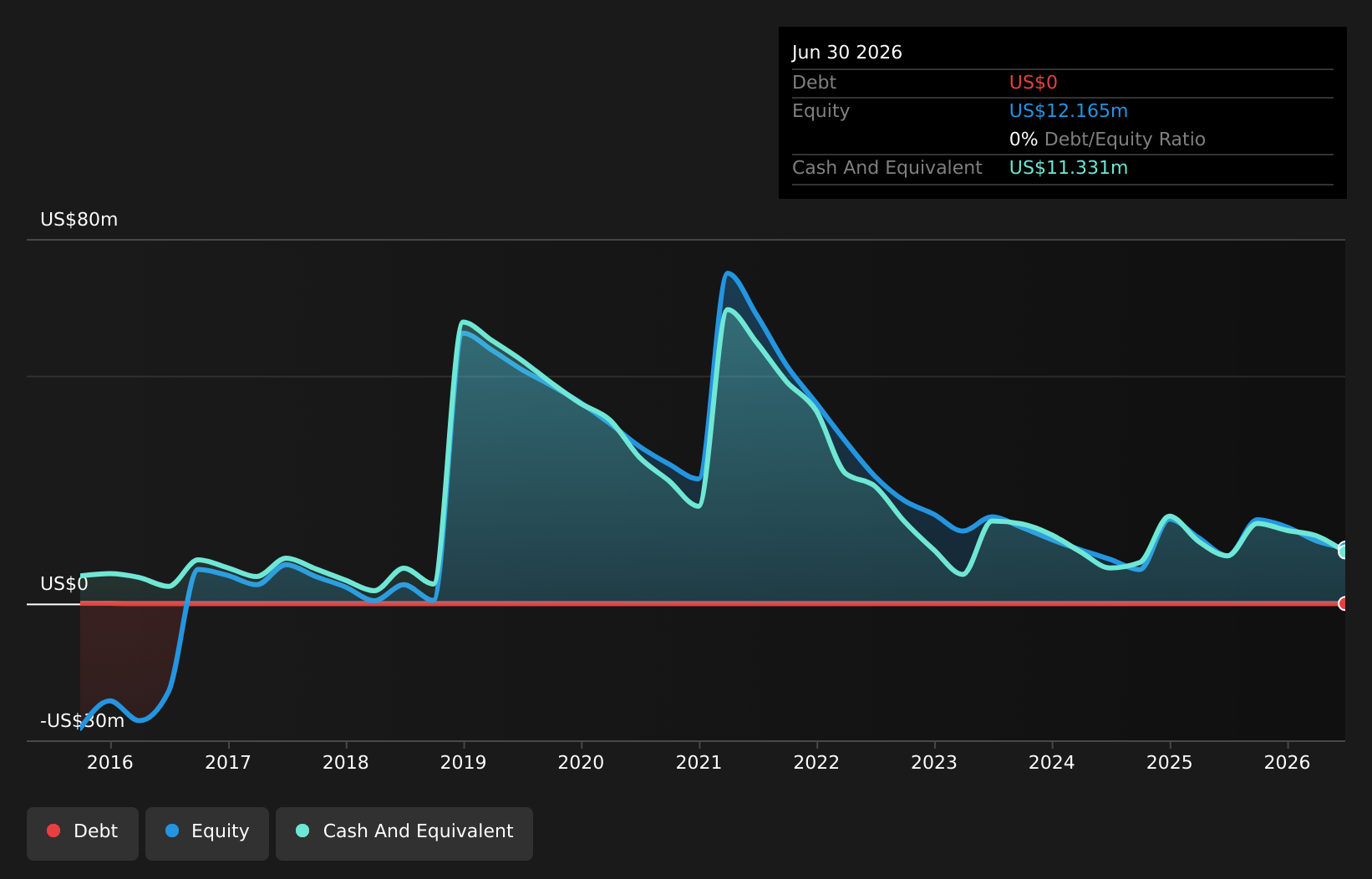This screenshot has height=879, width=1372.
Task: Toggle the Equity series legend button
Action: point(207,833)
